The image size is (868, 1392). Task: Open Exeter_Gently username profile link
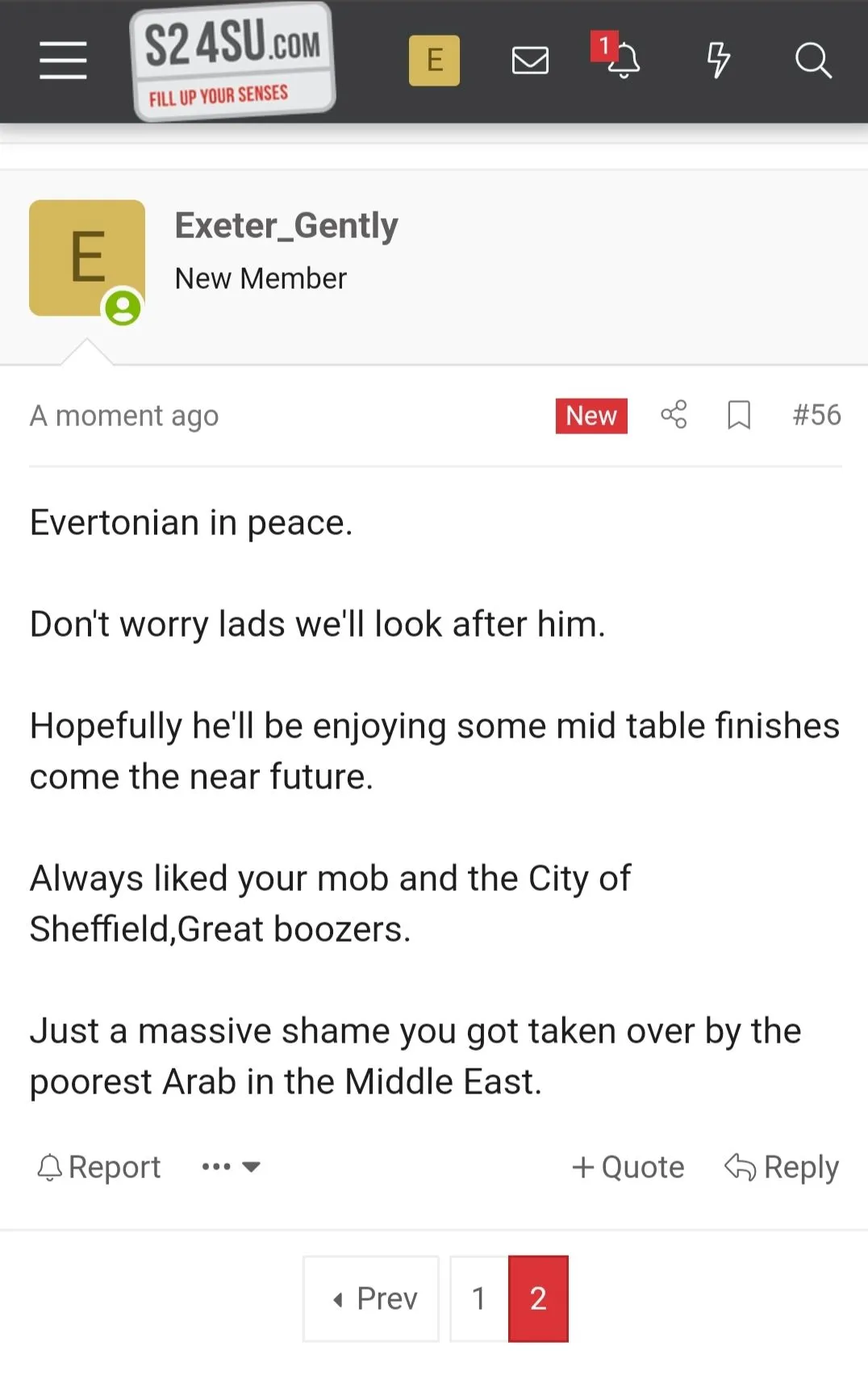286,225
